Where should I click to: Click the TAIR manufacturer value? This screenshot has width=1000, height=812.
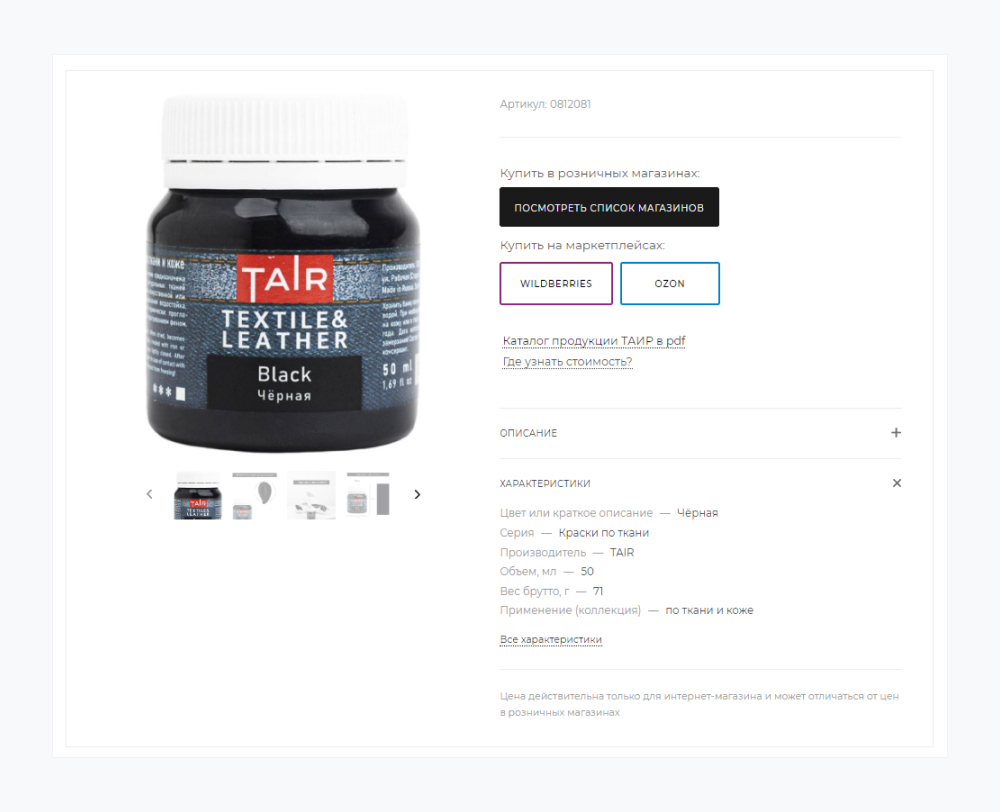(x=622, y=552)
